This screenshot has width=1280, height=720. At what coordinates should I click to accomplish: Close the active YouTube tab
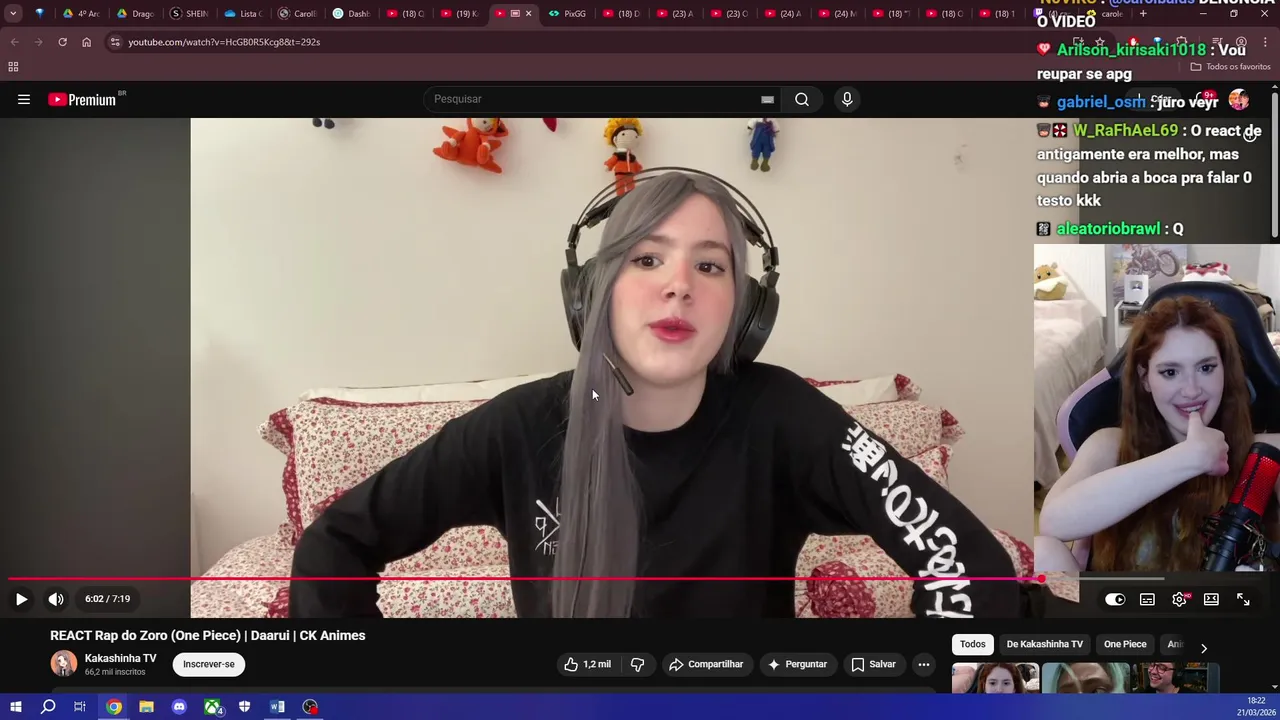pyautogui.click(x=528, y=14)
